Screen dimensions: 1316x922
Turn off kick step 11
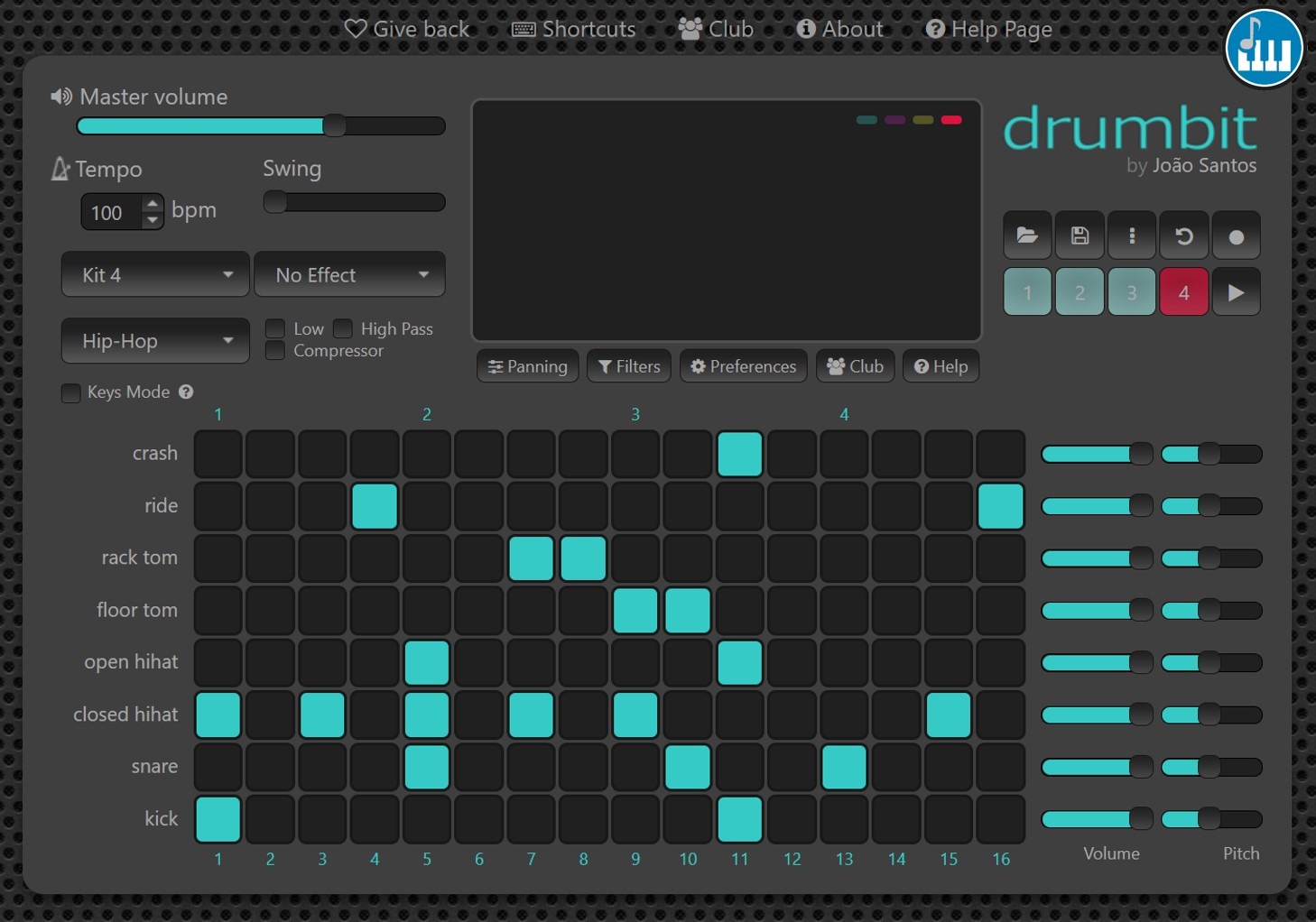point(740,819)
